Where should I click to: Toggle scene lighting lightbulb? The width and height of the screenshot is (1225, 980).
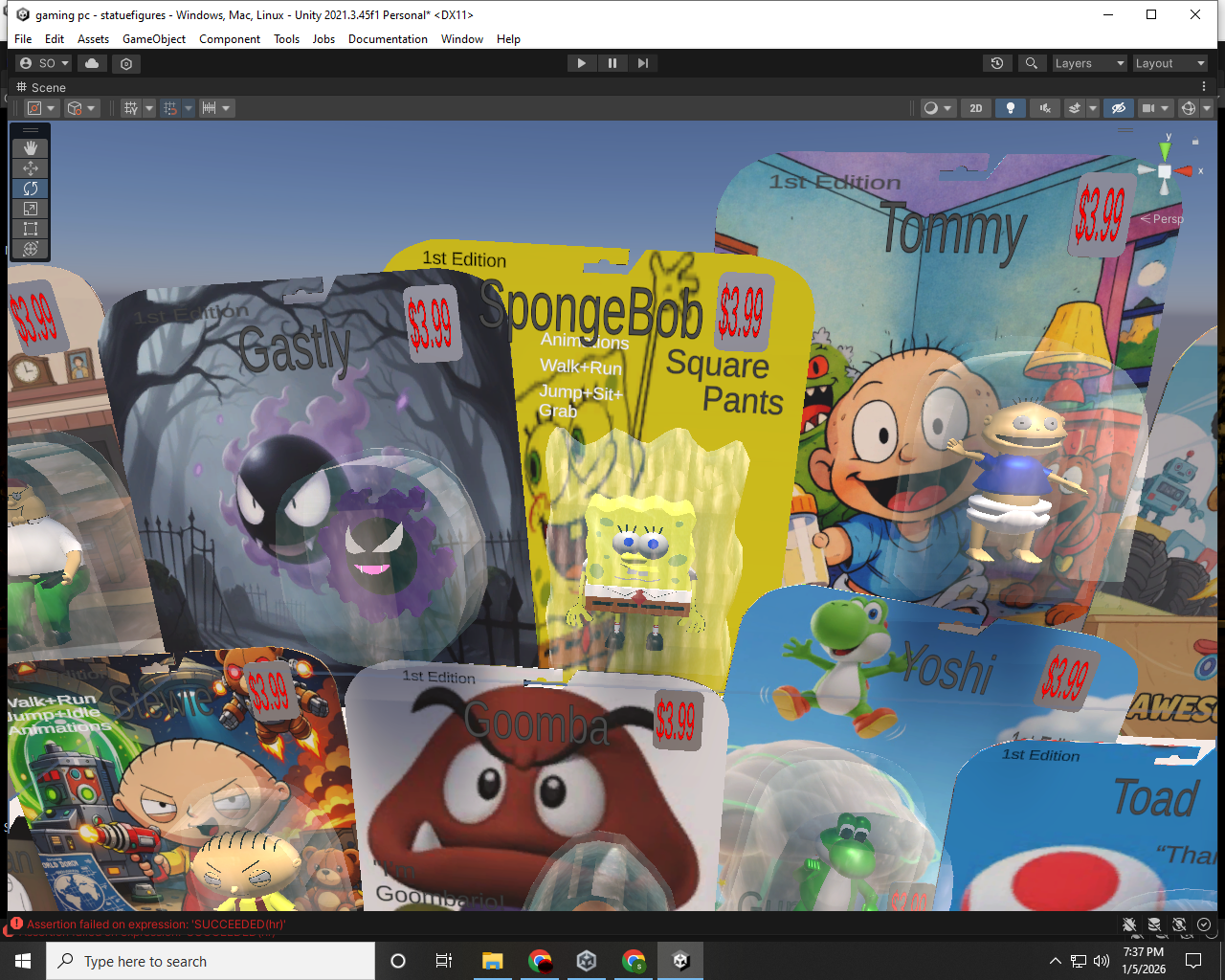1011,108
